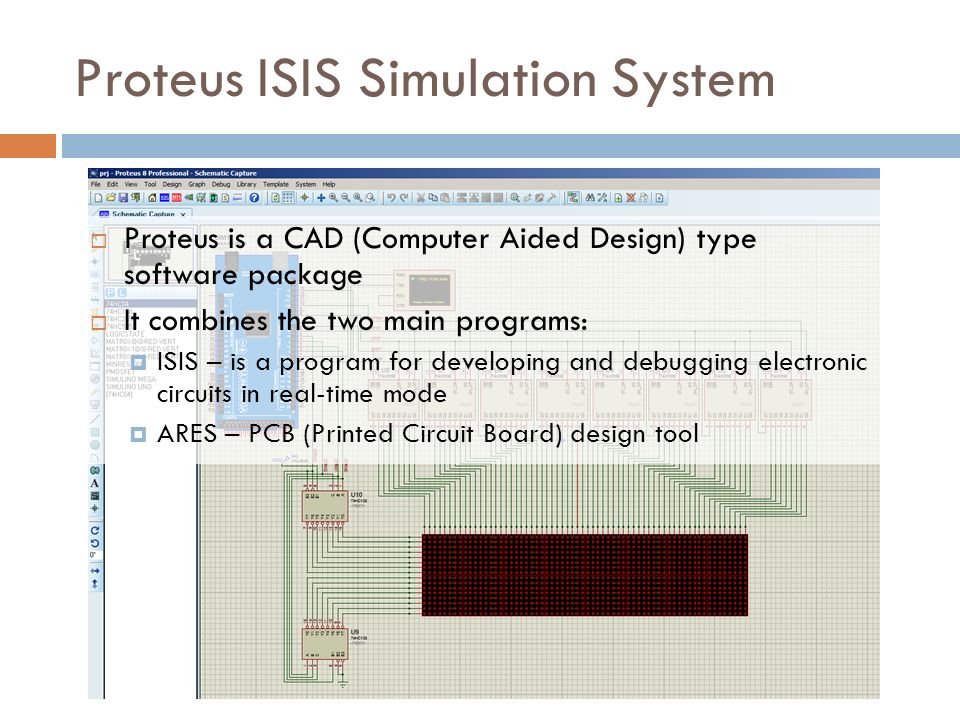Select the Schematic Capture tab

coord(142,214)
